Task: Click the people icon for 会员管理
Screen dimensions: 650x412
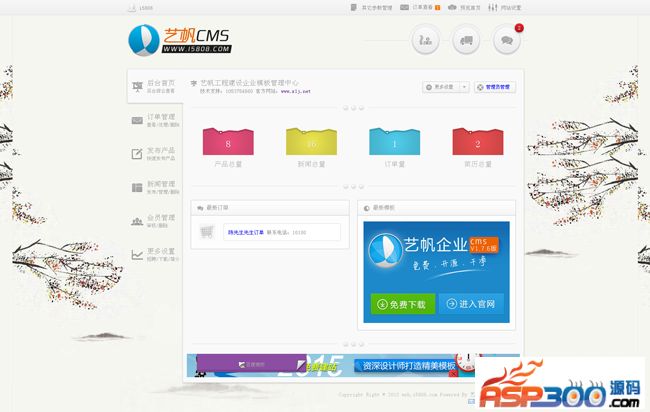Action: pyautogui.click(x=137, y=221)
